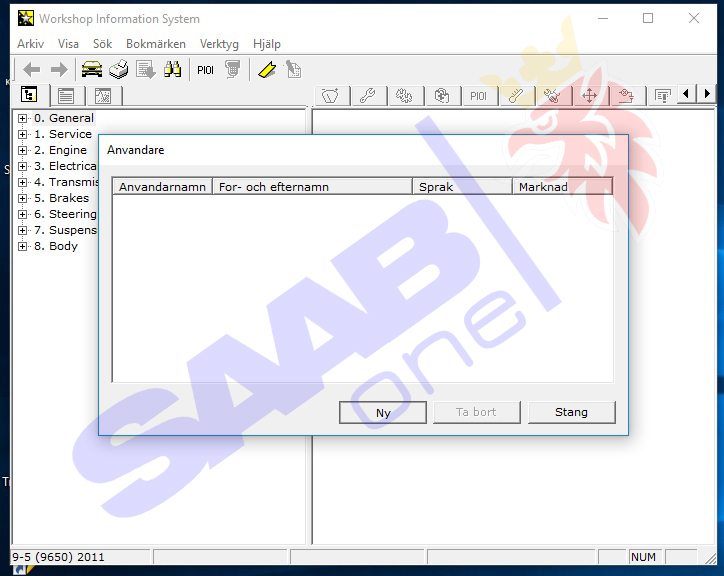The height and width of the screenshot is (576, 724).
Task: Click the Ny button in dialog
Action: coord(383,412)
